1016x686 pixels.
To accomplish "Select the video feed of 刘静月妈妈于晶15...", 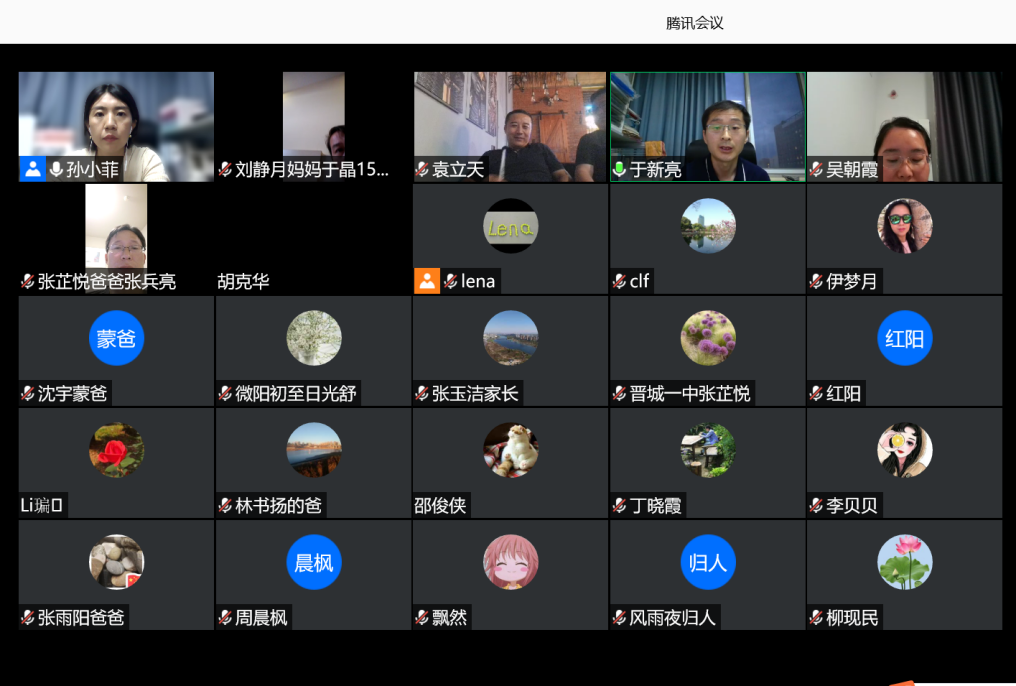I will [x=314, y=126].
